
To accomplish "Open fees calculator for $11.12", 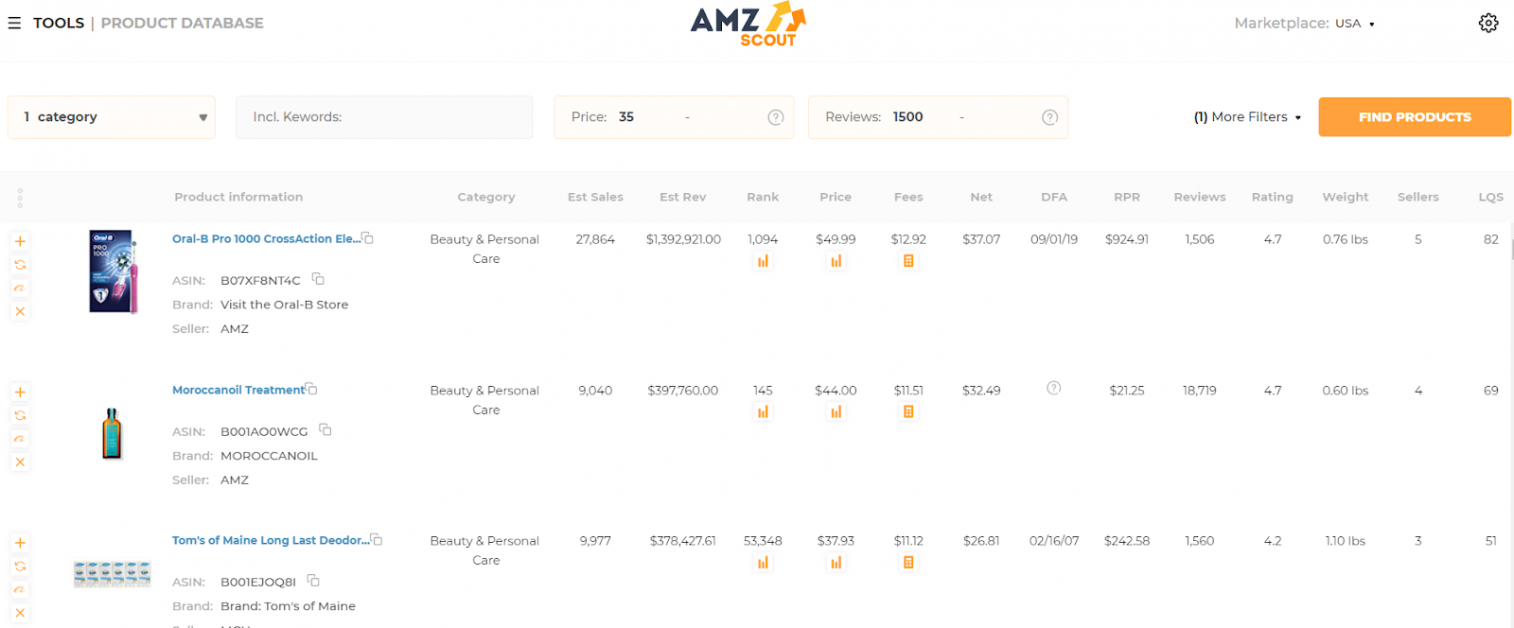I will (909, 563).
